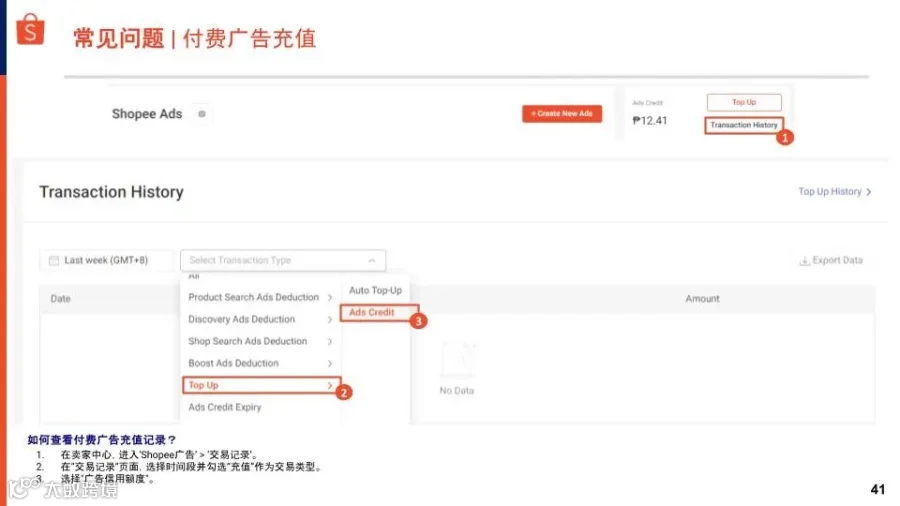Expand the Product Search Ads Deduction chevron

tap(330, 297)
